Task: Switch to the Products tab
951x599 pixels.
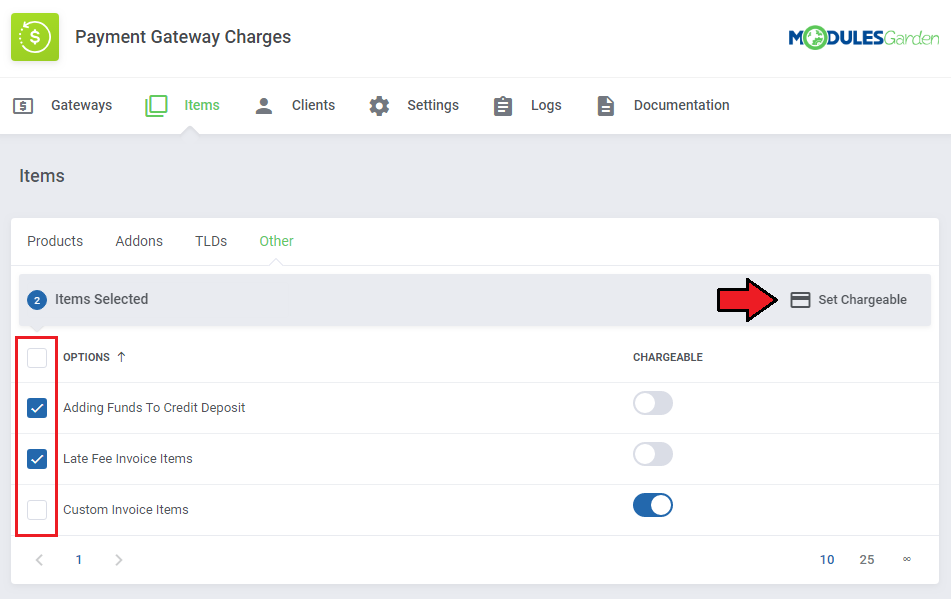Action: tap(55, 241)
